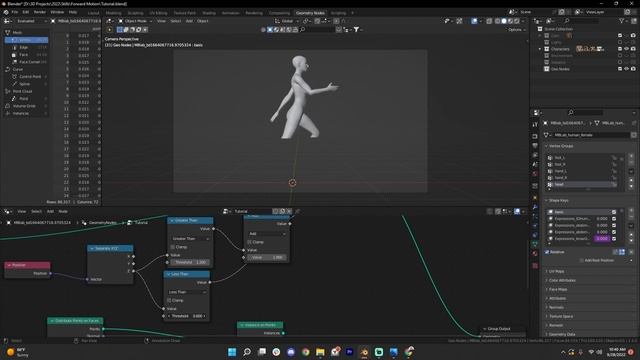
Task: Click the Separate XYZ node header
Action: pyautogui.click(x=110, y=249)
